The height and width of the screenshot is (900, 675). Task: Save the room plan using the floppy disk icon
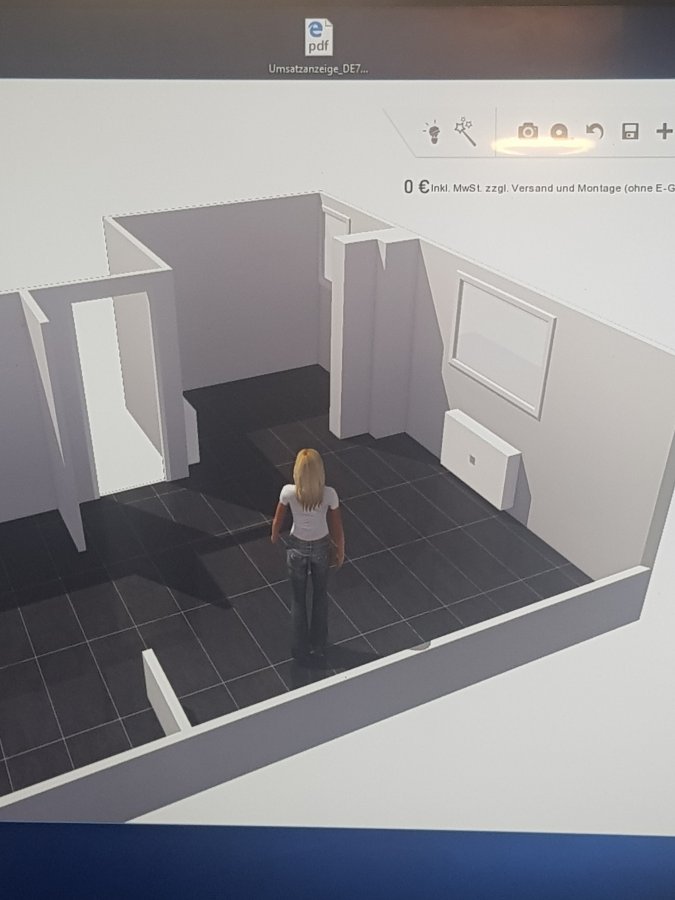click(630, 131)
